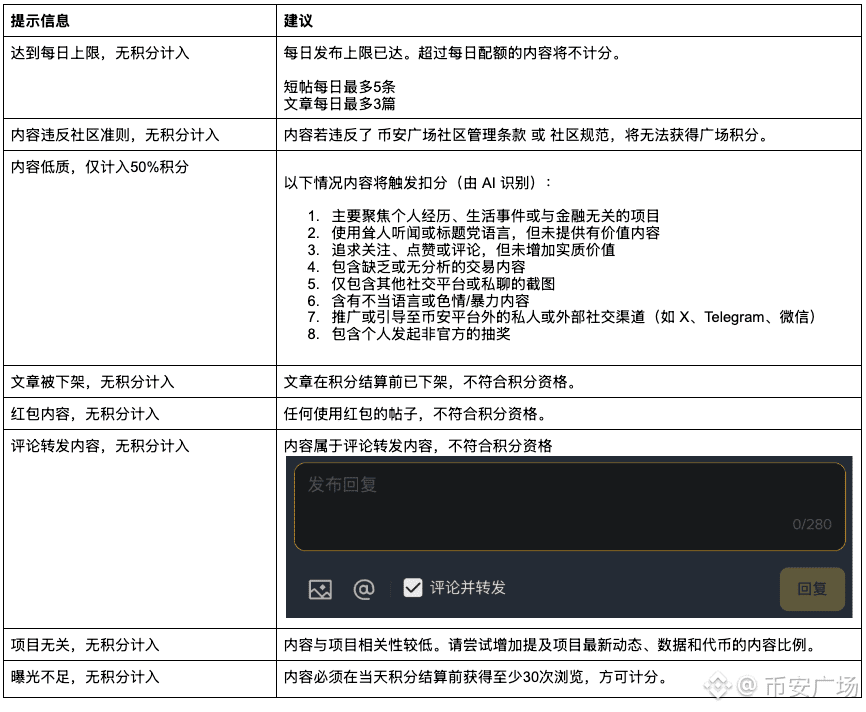Click the 建议 column header
This screenshot has width=866, height=712.
[298, 21]
